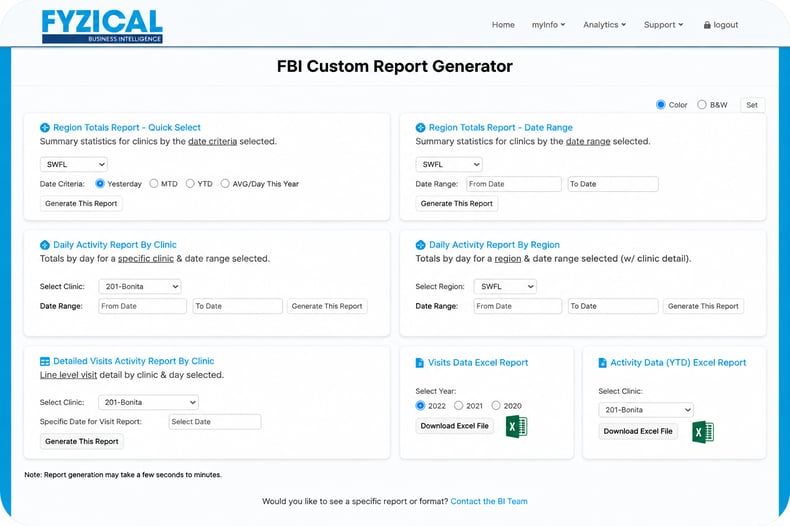Expand the Support menu

tap(664, 25)
